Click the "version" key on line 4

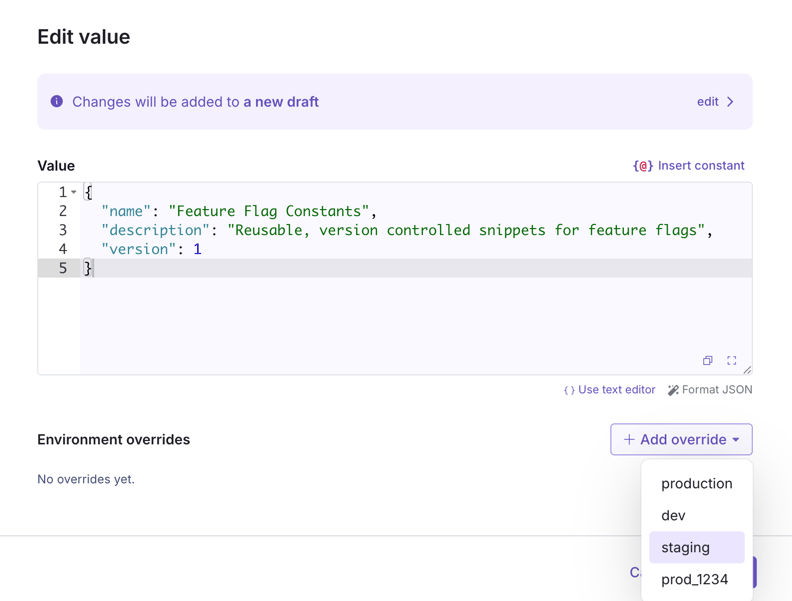click(x=138, y=249)
